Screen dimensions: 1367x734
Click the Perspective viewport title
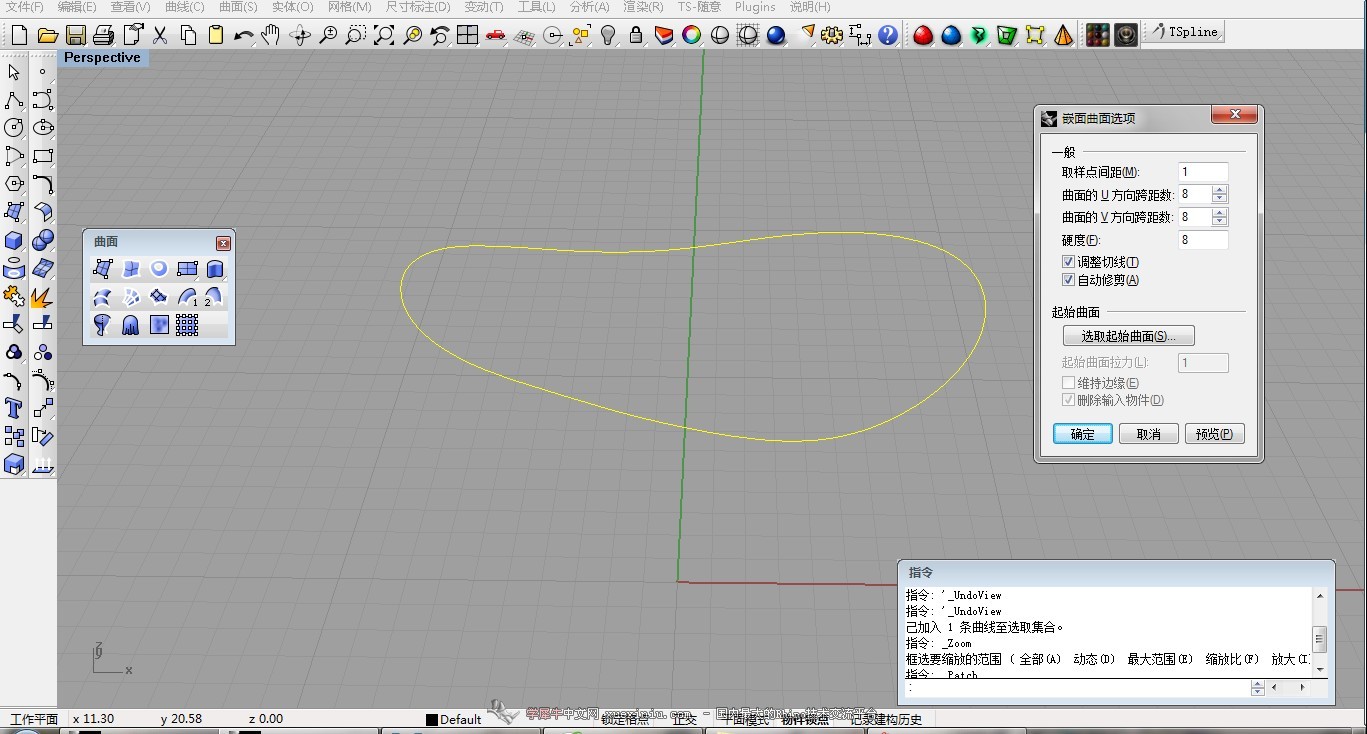[102, 57]
